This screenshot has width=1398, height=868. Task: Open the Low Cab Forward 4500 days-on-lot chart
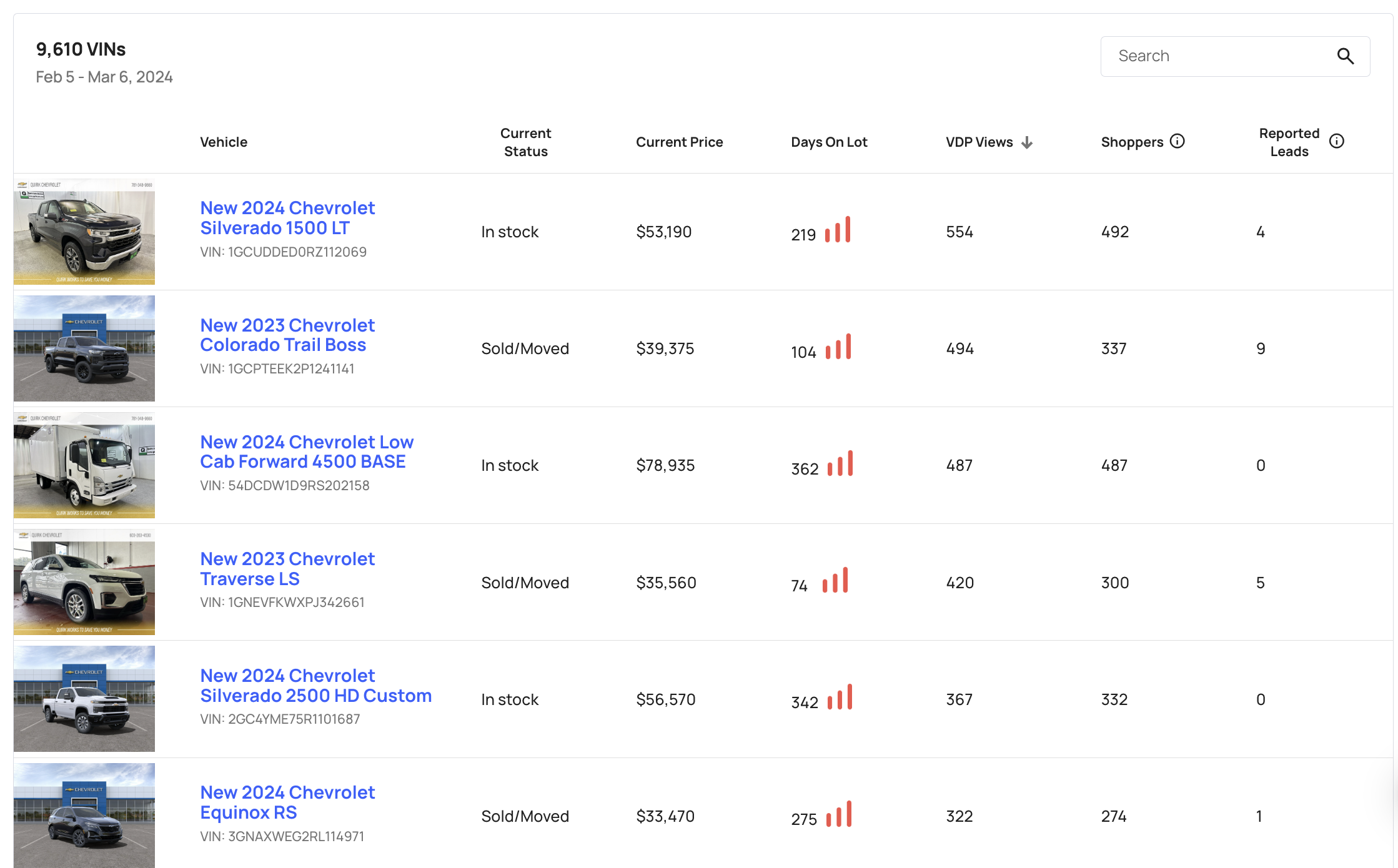coord(840,464)
